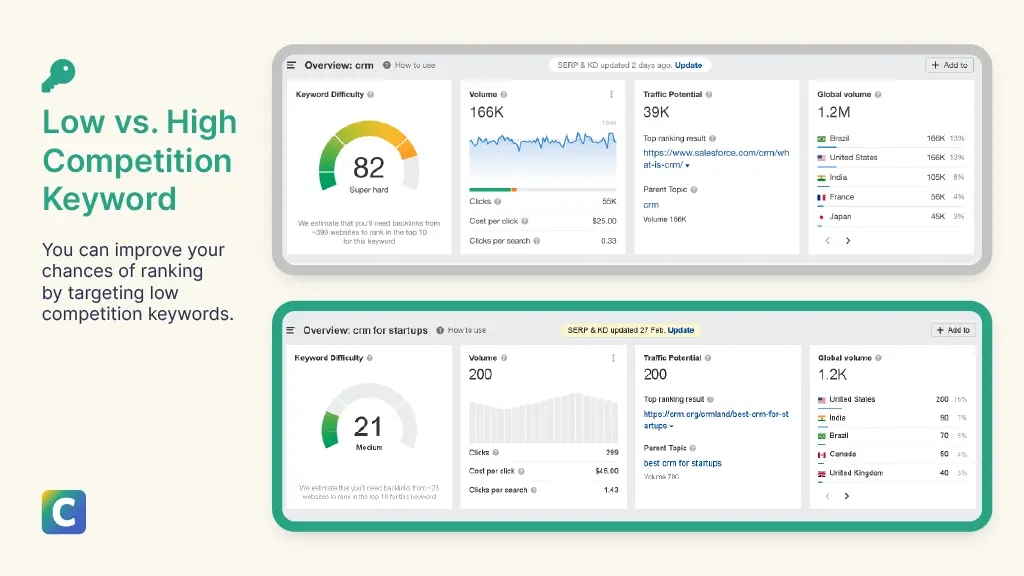Click help icon next to Cost per click $45.00

pyautogui.click(x=521, y=471)
